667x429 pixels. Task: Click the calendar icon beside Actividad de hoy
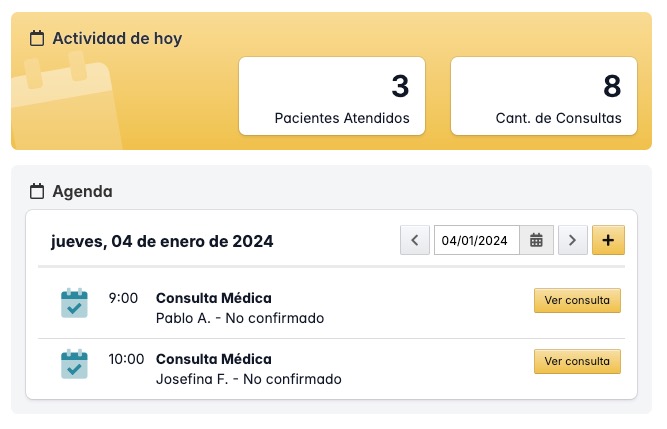[37, 39]
